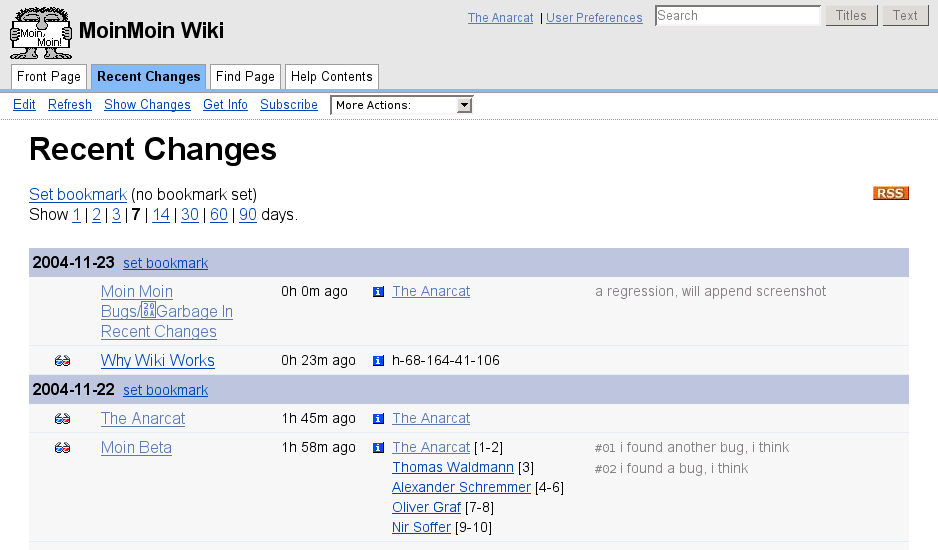Click diff icon in The Anarcat page row

coord(62,419)
